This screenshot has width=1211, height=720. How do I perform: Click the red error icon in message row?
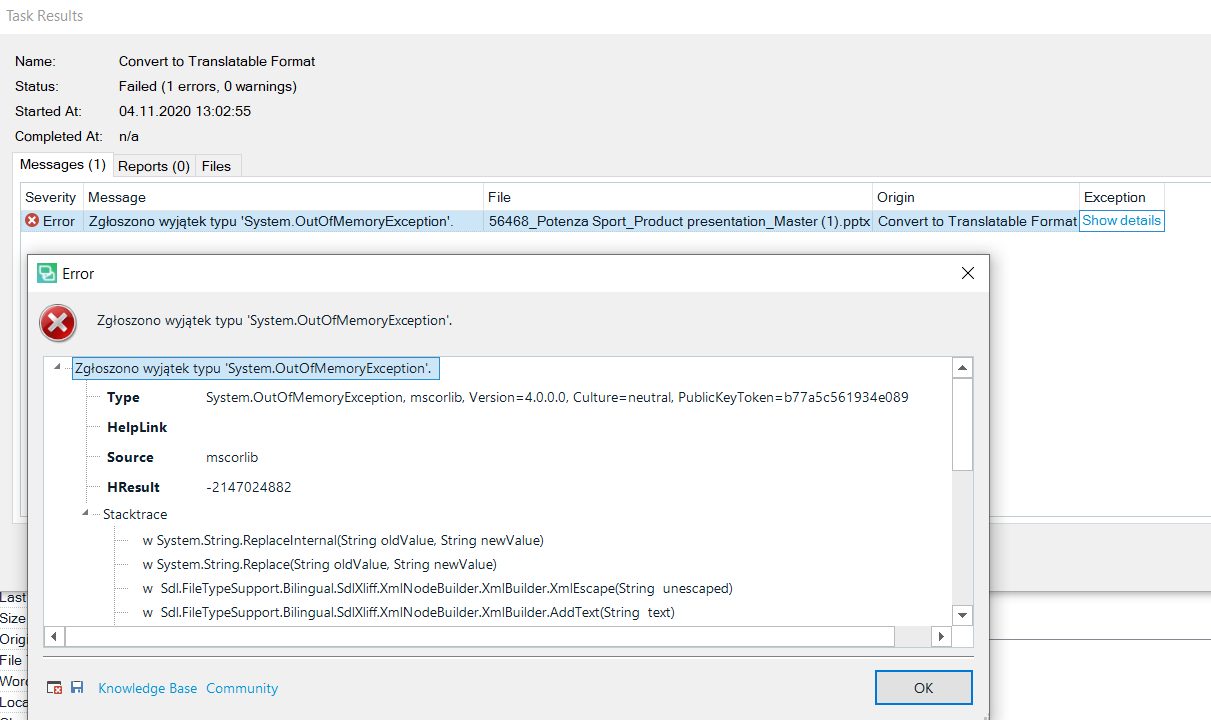pos(32,221)
